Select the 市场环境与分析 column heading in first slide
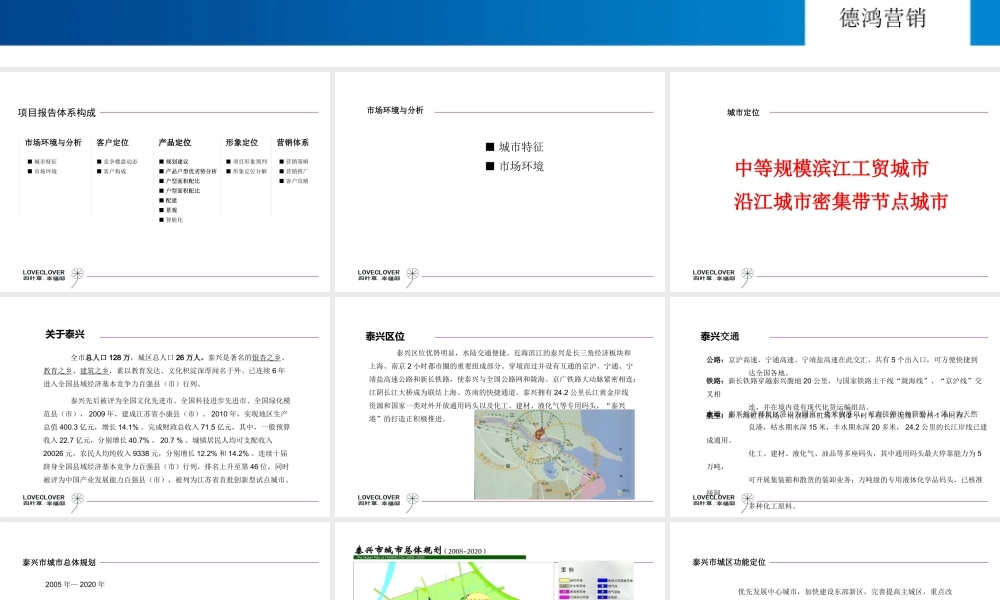The width and height of the screenshot is (1000, 600). [x=53, y=143]
